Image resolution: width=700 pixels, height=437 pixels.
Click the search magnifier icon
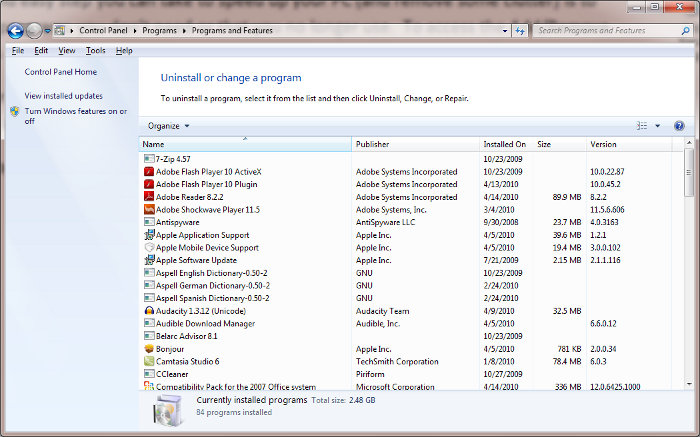pyautogui.click(x=686, y=31)
